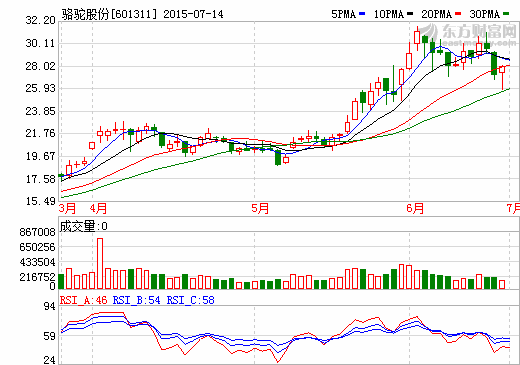
Task: Click the 28.02 price axis label
Action: tap(40, 66)
